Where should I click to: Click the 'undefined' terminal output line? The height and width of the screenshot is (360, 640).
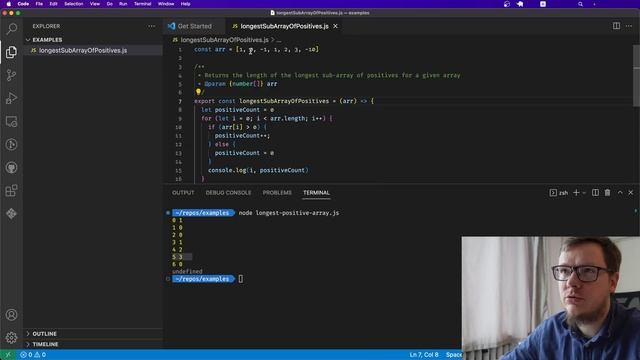(x=187, y=271)
